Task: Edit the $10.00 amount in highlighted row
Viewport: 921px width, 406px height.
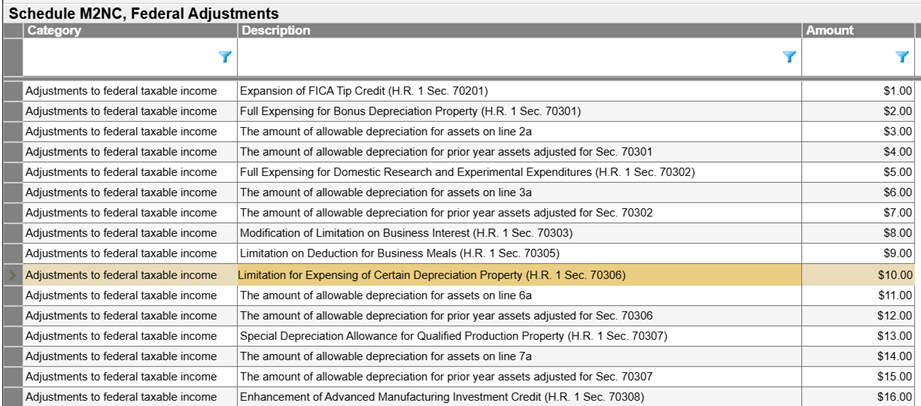Action: (858, 275)
